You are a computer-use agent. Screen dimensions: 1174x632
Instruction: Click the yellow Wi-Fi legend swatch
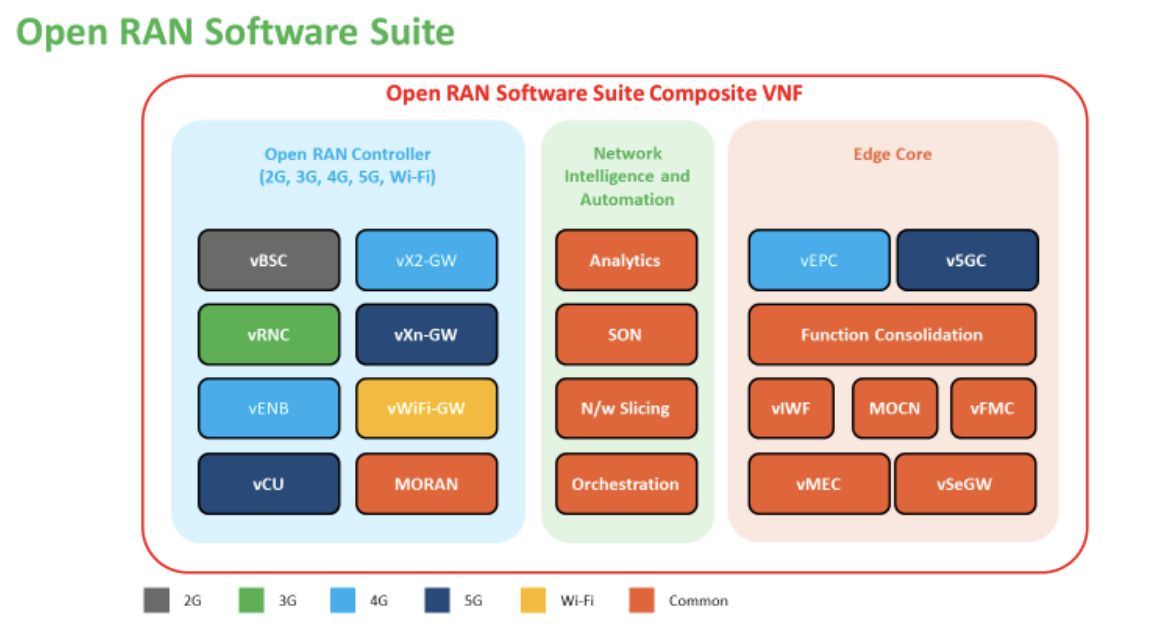534,600
